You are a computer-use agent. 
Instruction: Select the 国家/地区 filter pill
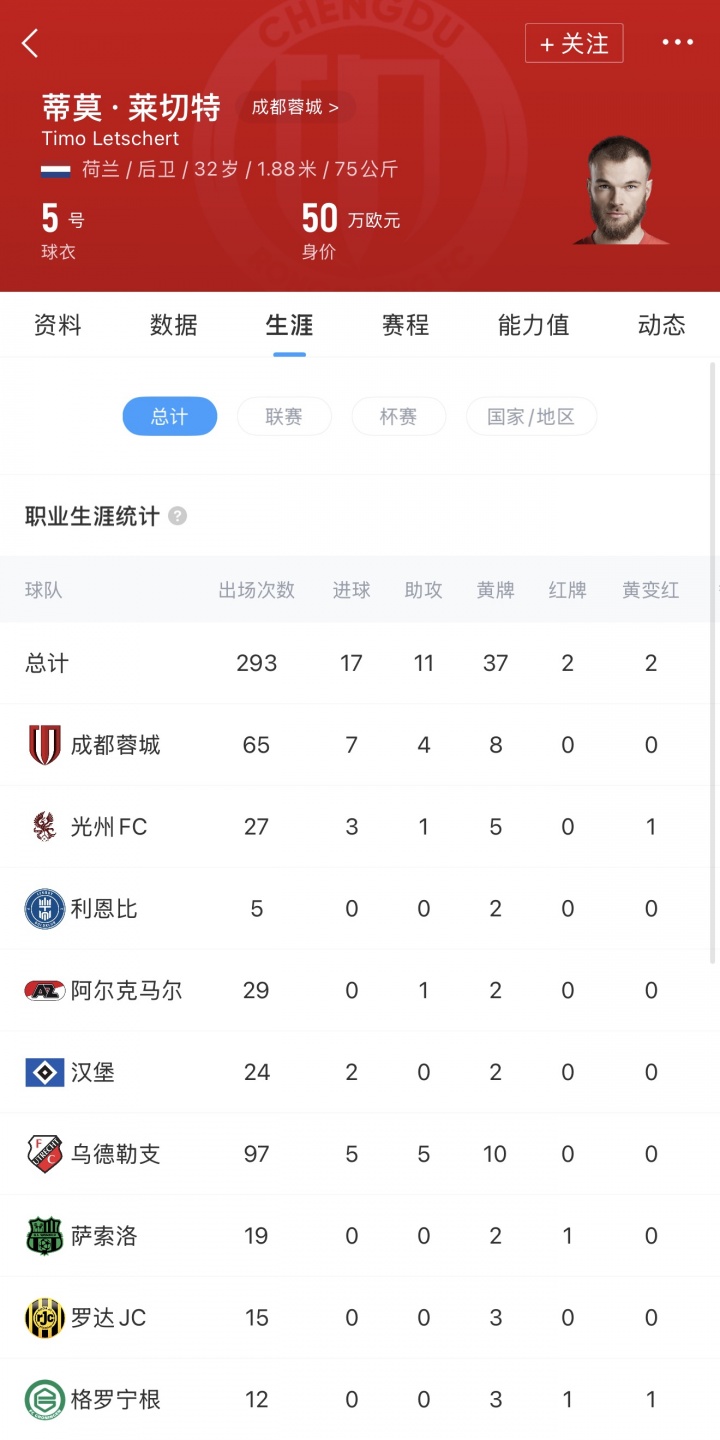[x=531, y=416]
